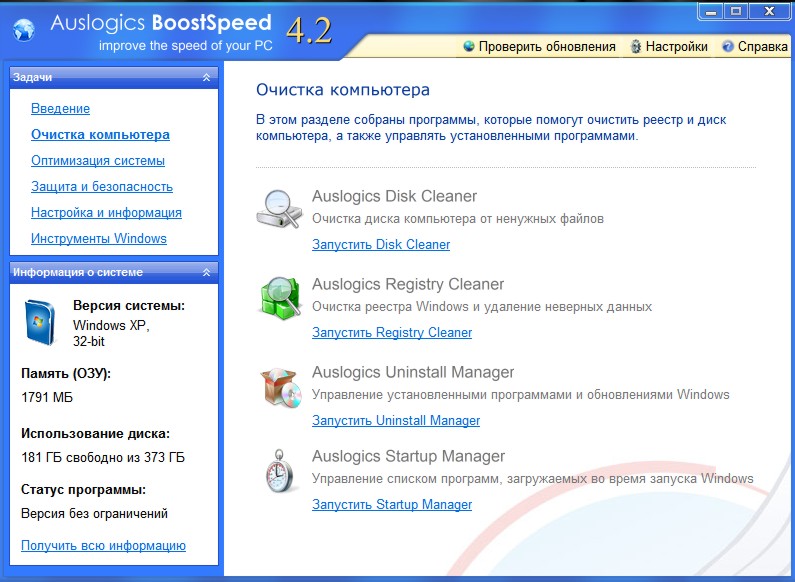Launch Запустить Registry Cleaner link
This screenshot has height=582, width=795.
392,333
